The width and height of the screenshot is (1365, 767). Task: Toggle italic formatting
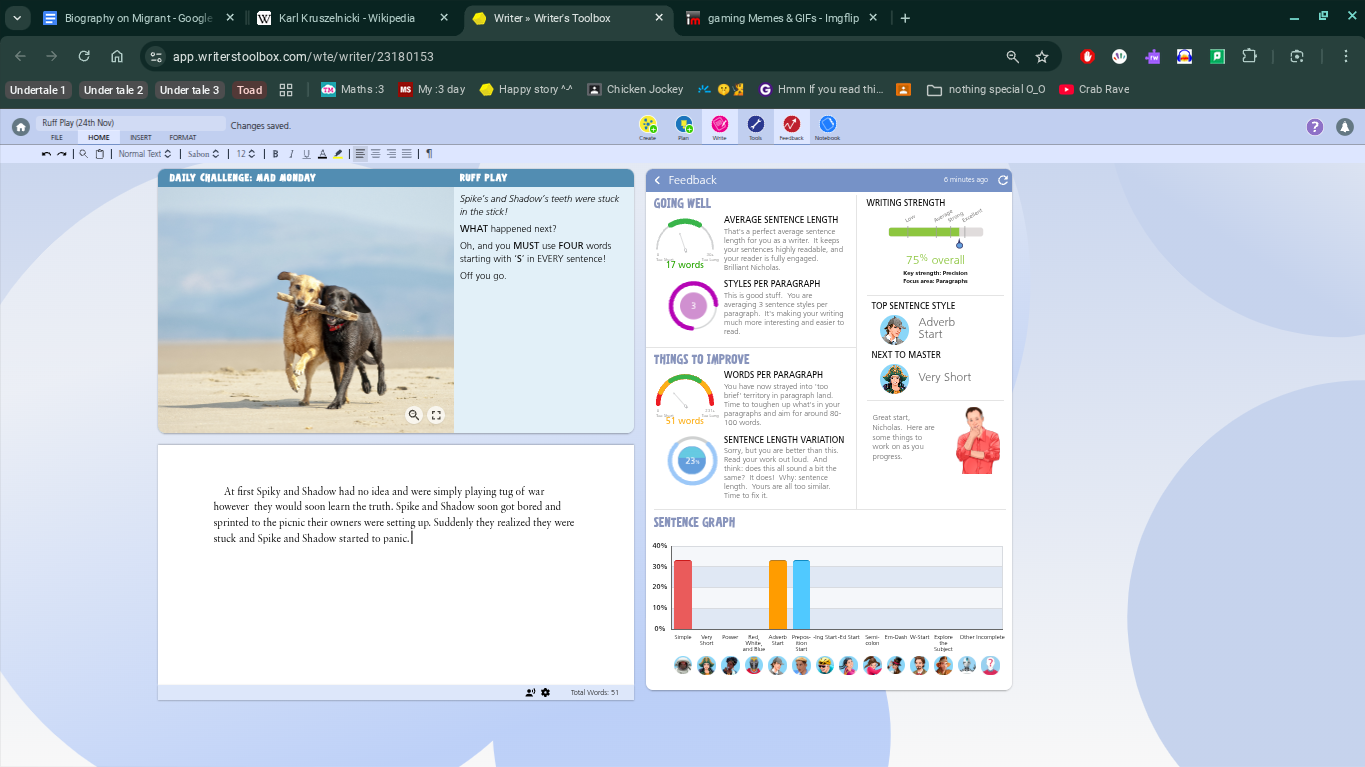click(291, 154)
